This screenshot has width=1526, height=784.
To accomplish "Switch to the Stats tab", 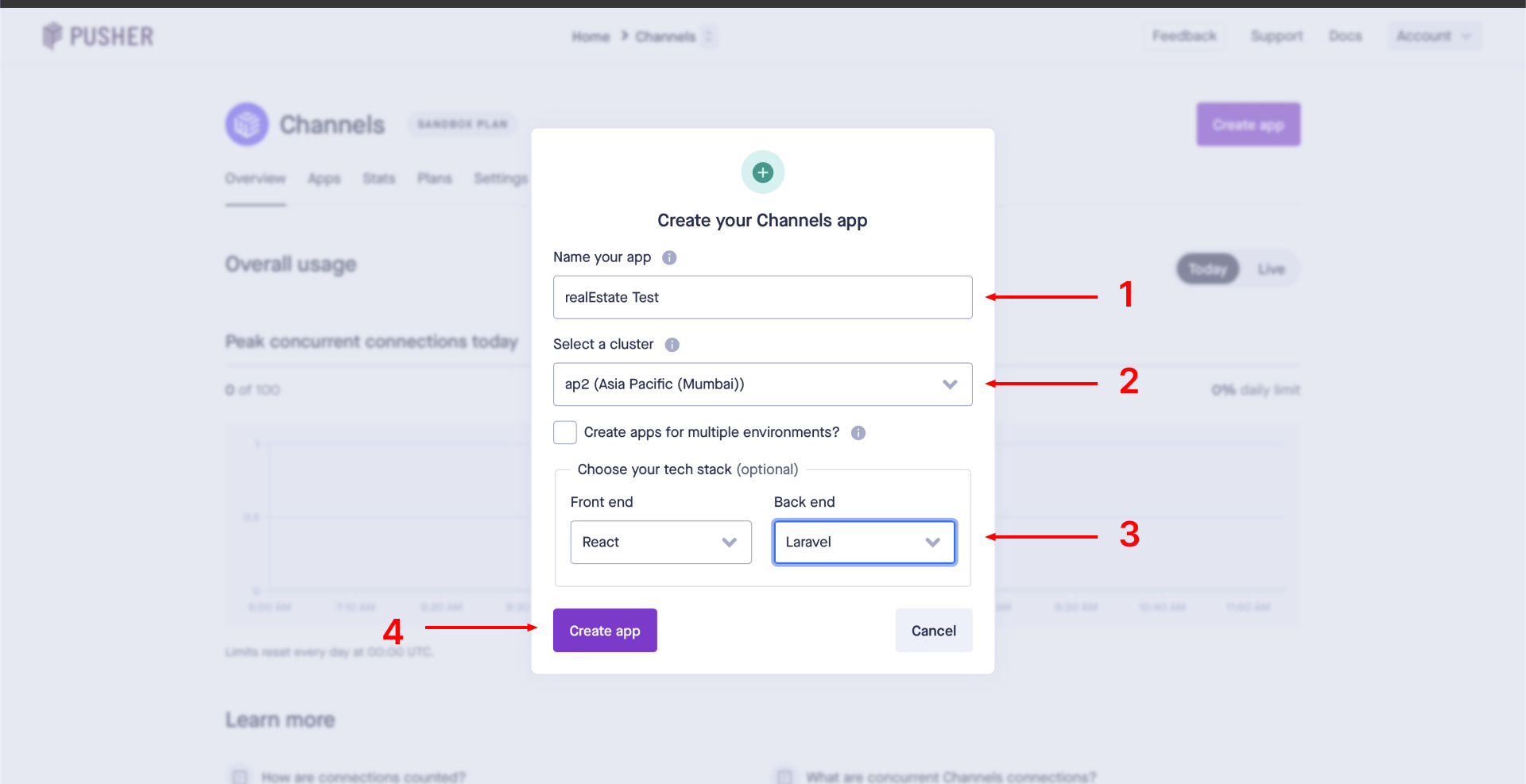I will coord(378,179).
